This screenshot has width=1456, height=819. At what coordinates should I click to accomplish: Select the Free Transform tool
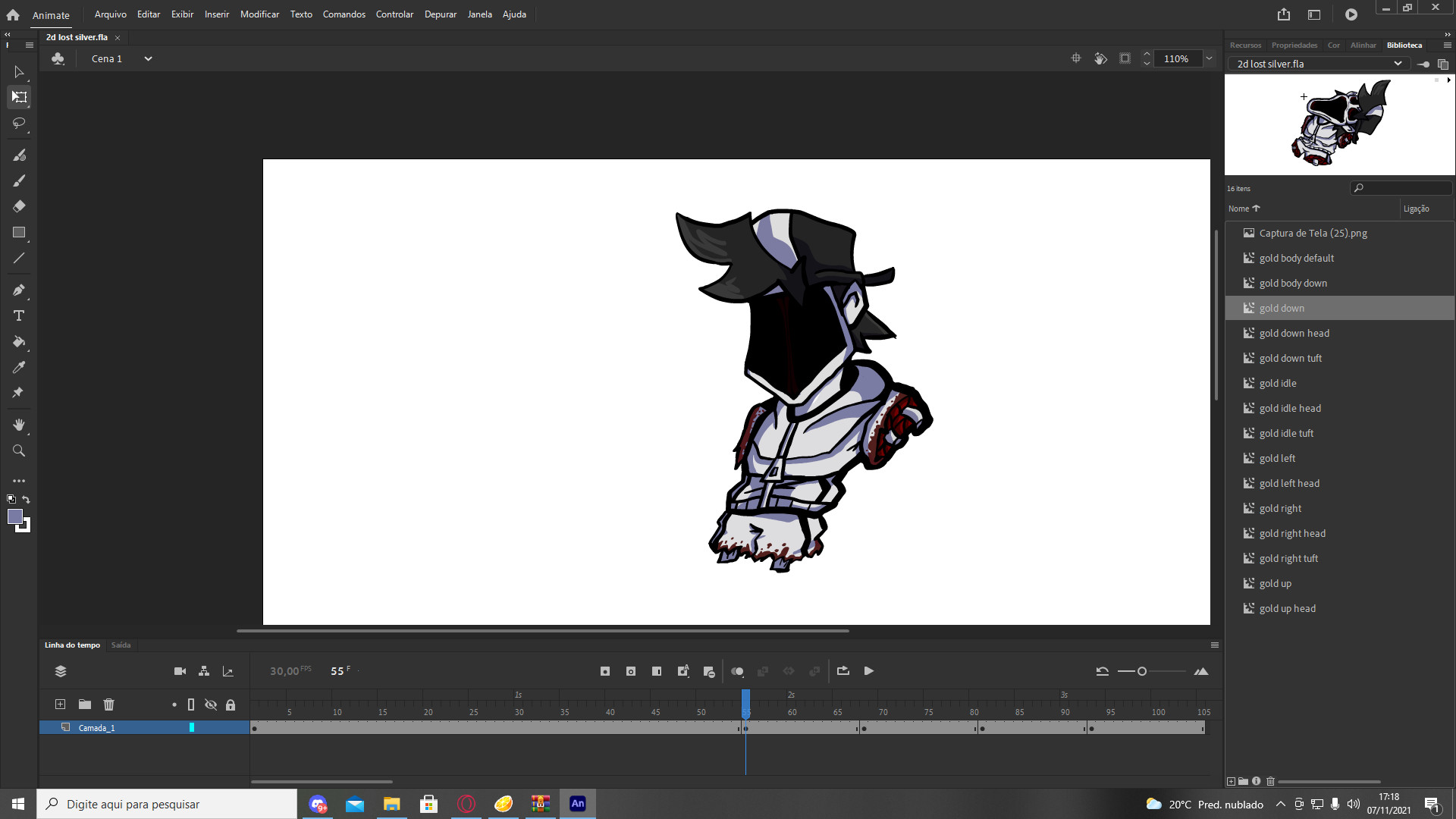pyautogui.click(x=19, y=97)
